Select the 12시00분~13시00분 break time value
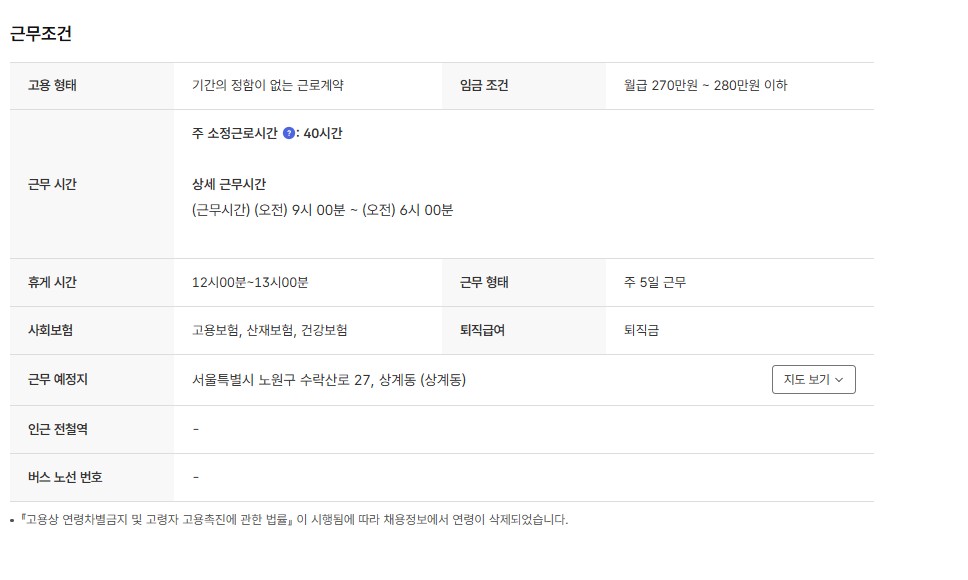The width and height of the screenshot is (968, 580). (250, 282)
